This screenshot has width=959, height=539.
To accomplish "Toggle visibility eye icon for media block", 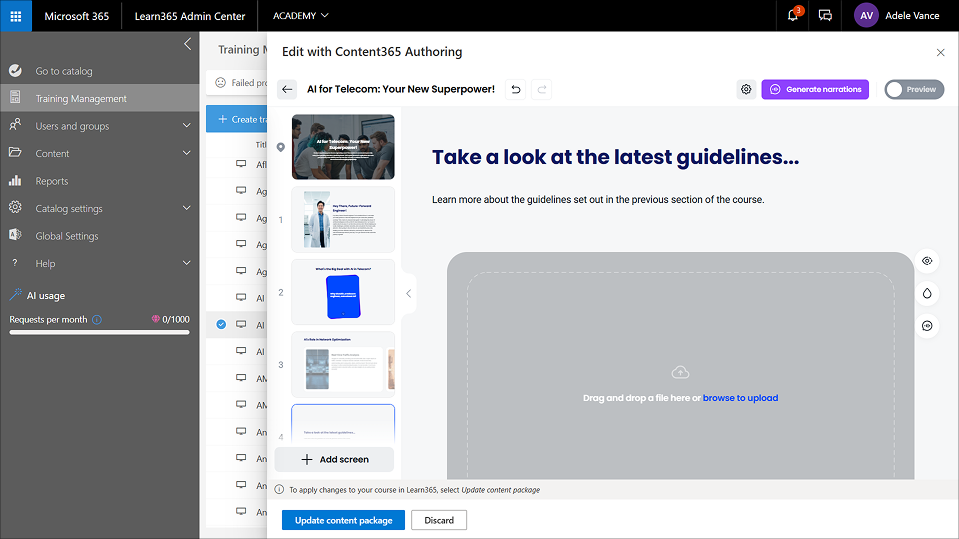I will (x=927, y=261).
